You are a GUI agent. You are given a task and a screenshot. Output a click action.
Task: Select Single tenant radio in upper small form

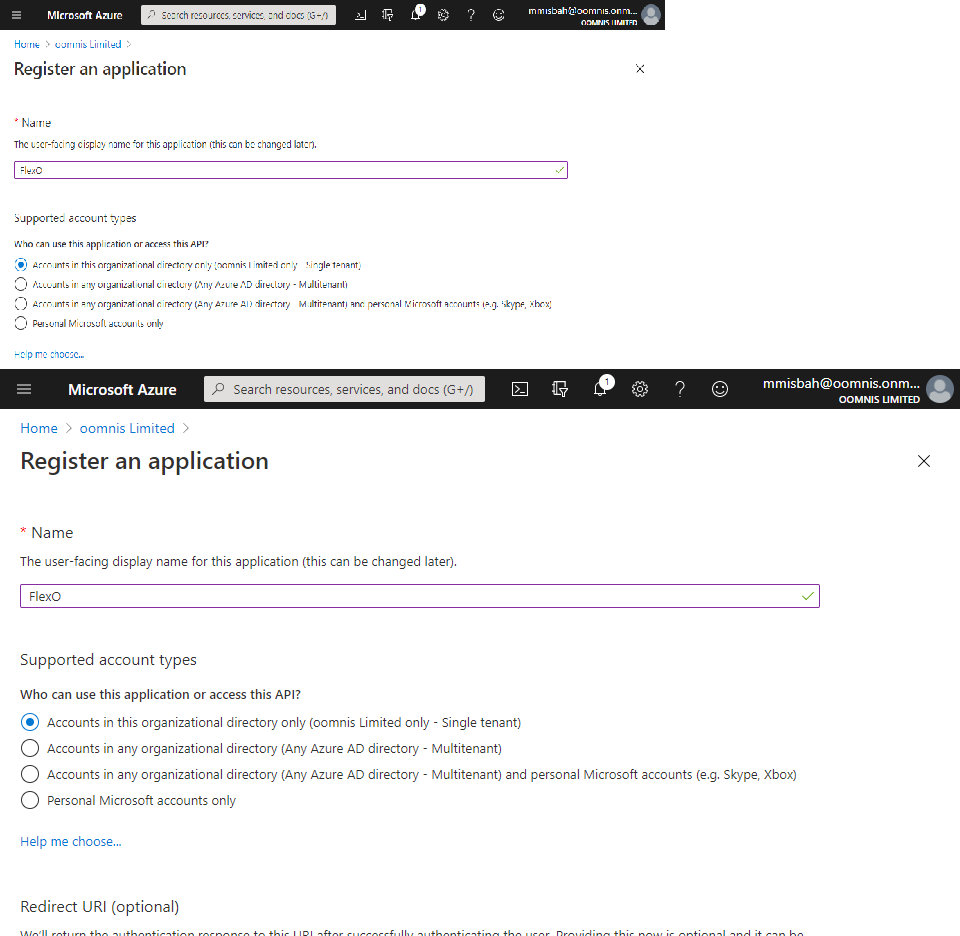pos(21,265)
